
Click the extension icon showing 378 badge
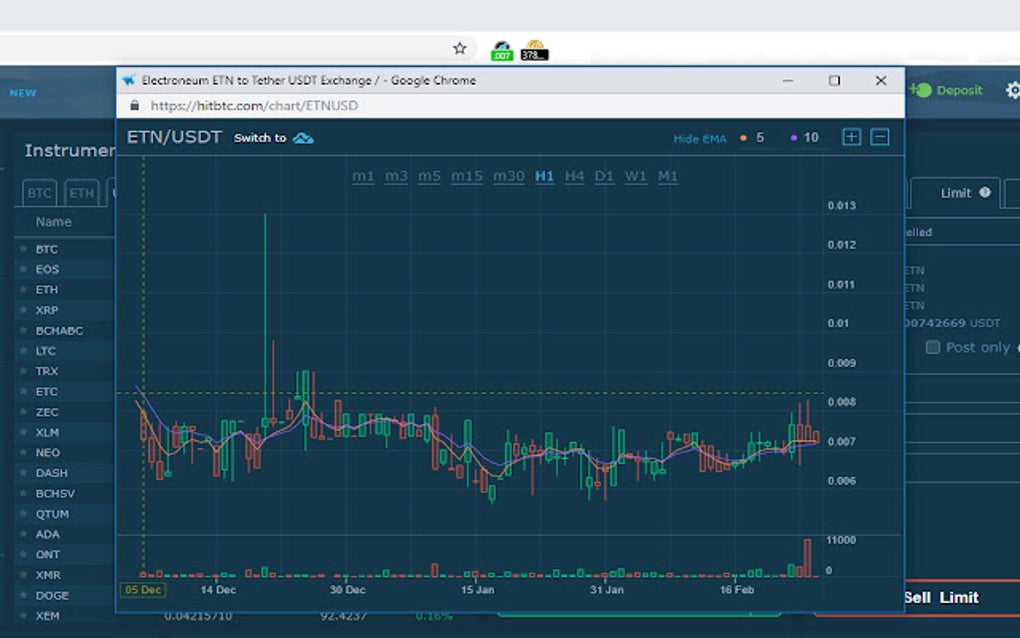(x=535, y=47)
